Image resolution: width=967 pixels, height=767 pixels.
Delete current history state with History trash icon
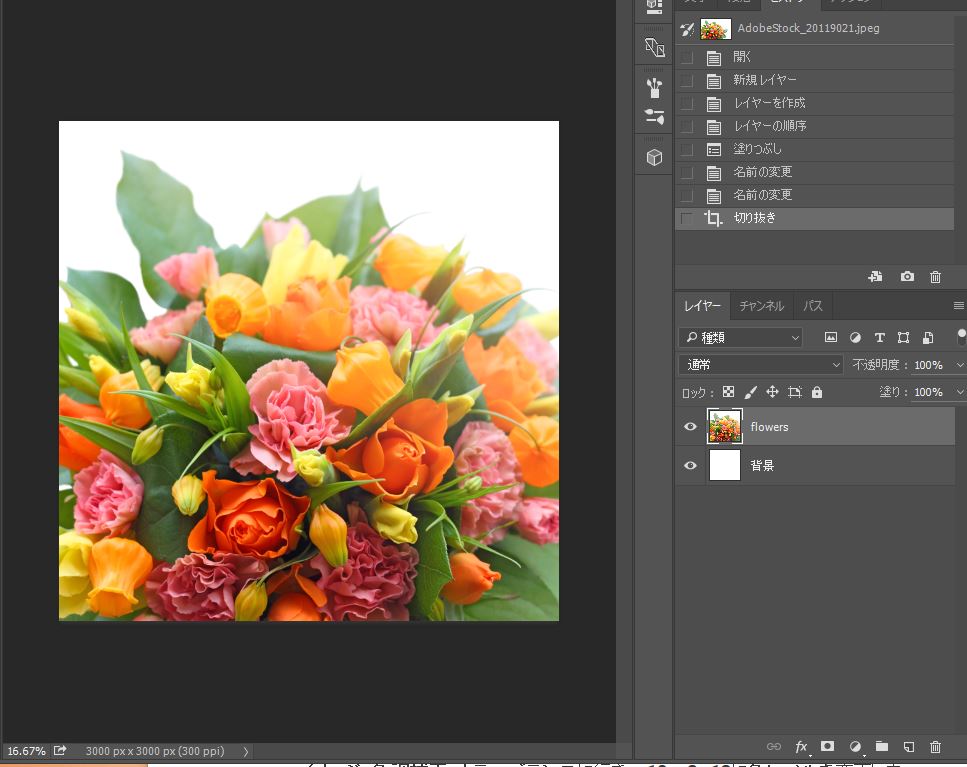point(936,277)
